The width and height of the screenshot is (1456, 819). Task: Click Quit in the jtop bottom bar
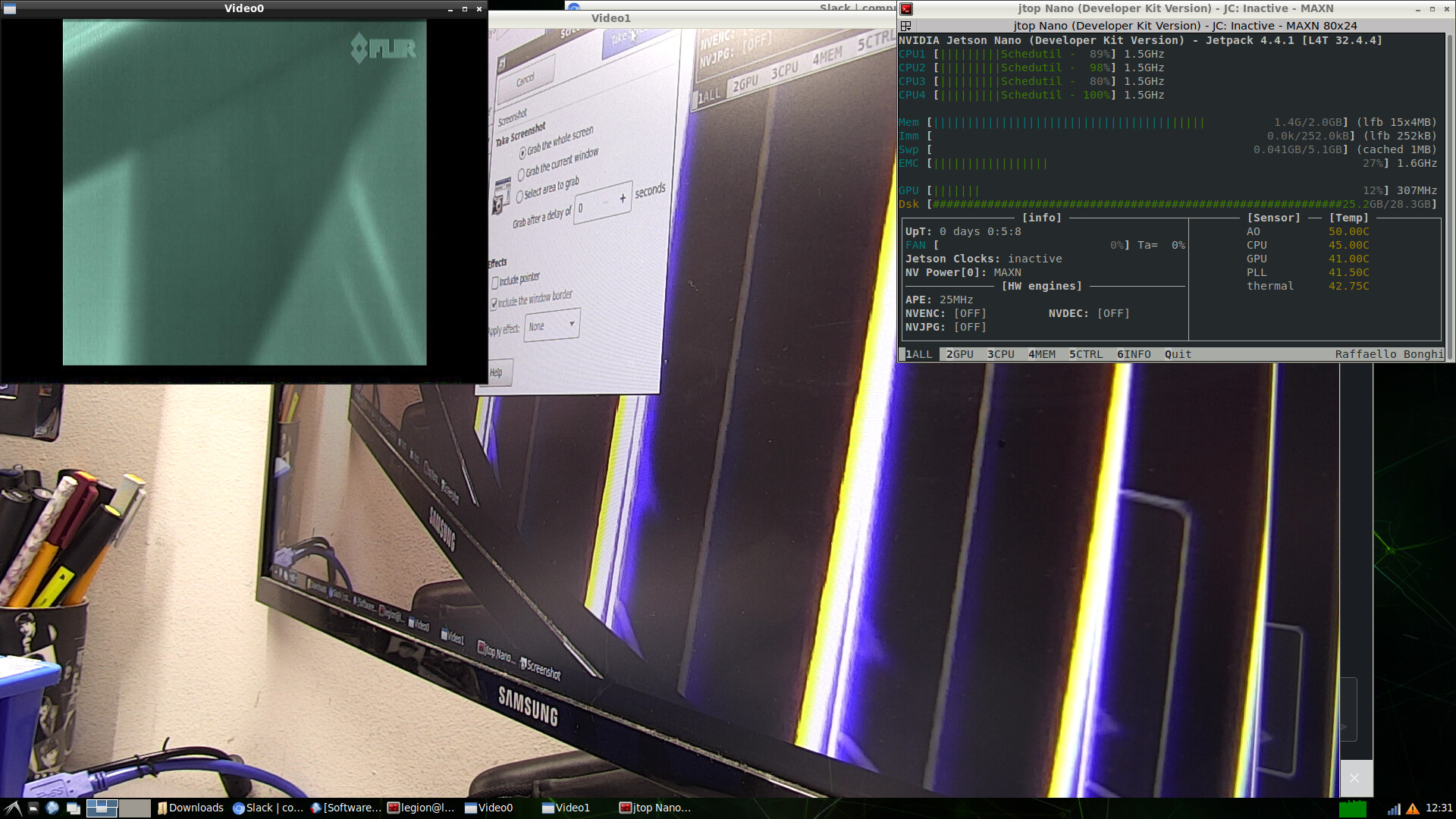(1178, 354)
